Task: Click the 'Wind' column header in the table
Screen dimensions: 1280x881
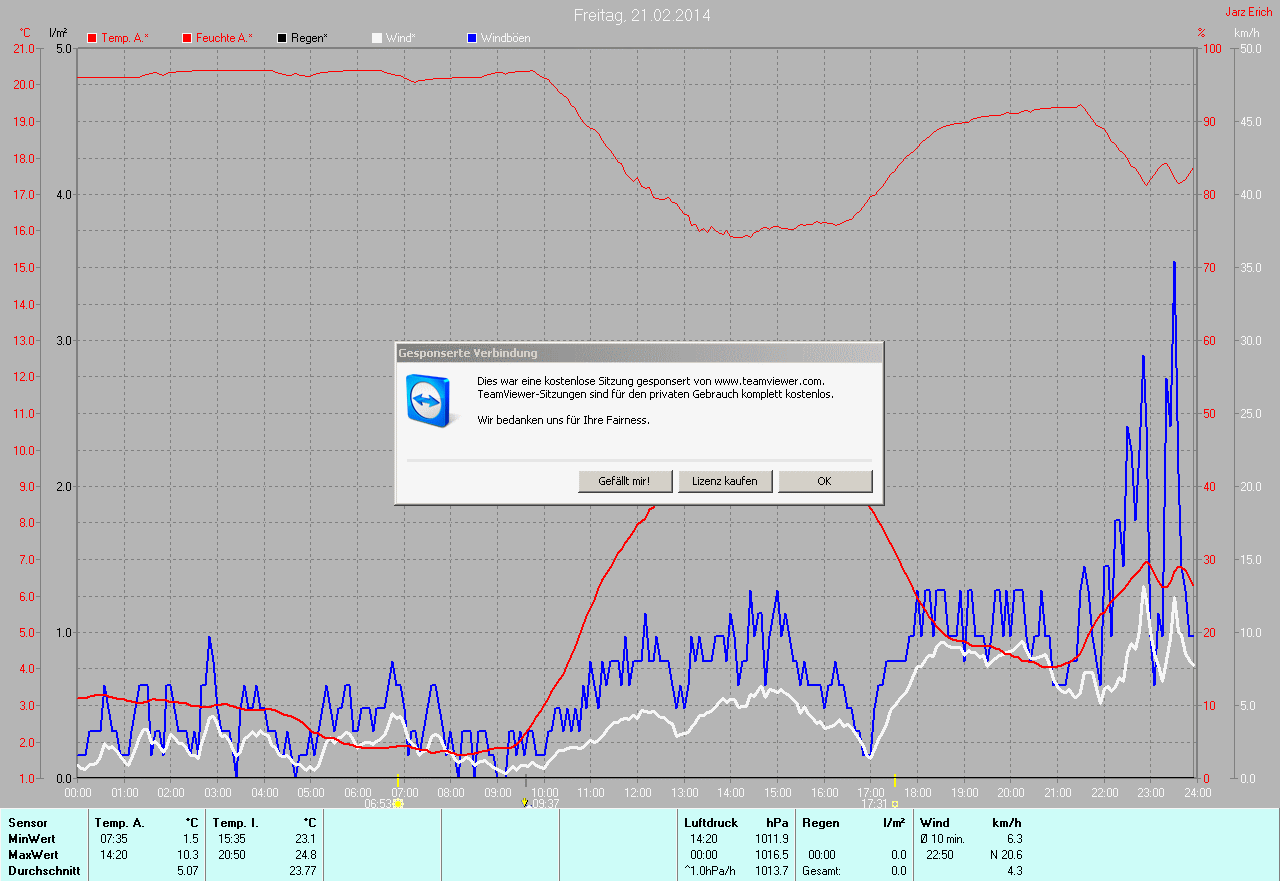Action: [x=935, y=823]
